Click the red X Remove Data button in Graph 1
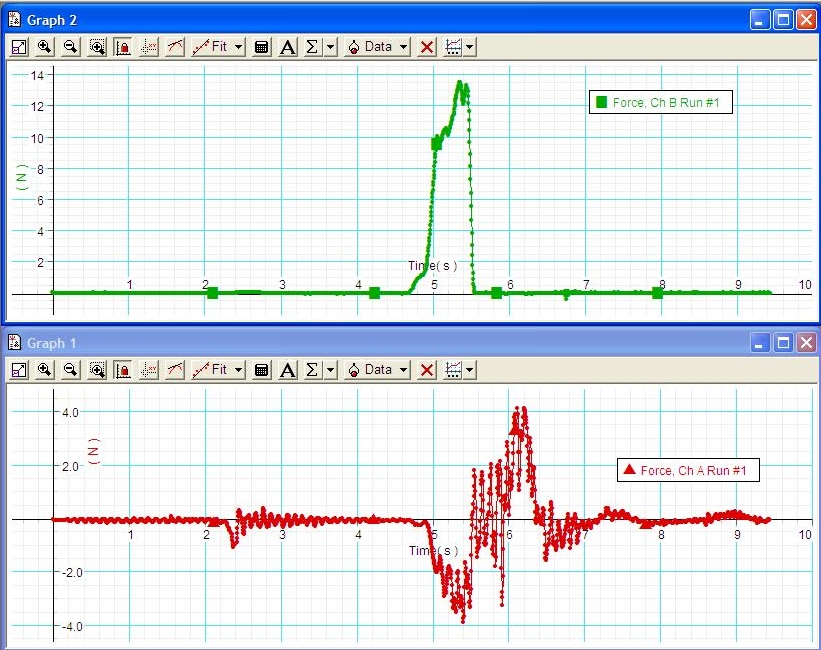The image size is (821, 650). [427, 370]
